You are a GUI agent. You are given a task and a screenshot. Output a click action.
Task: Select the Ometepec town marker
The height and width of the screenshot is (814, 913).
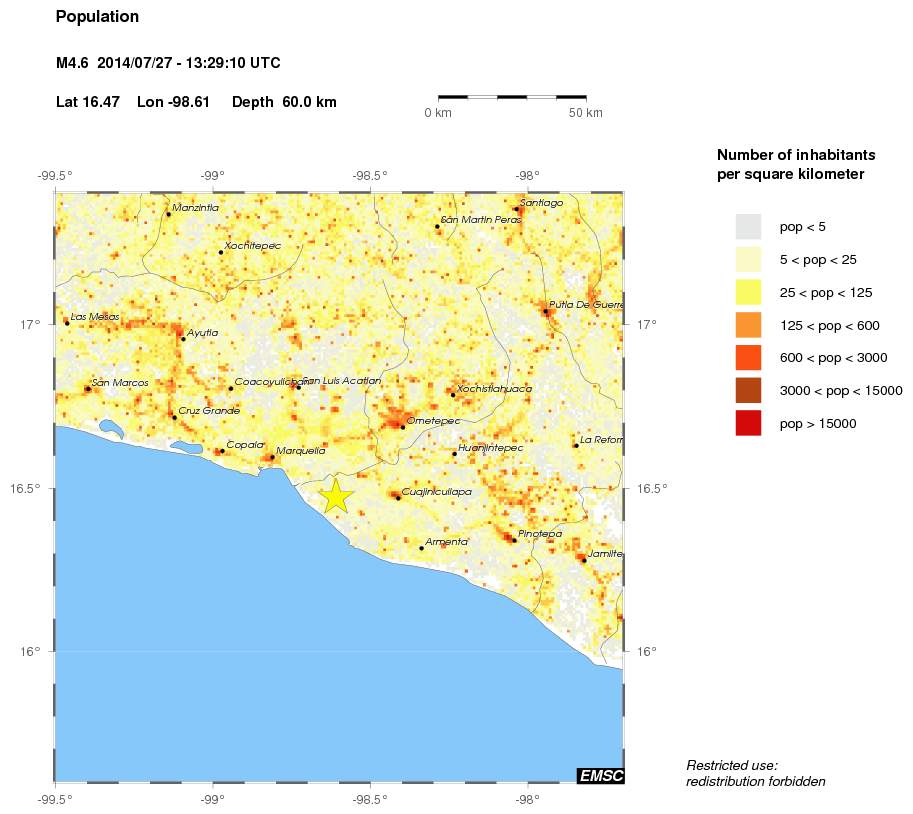coord(403,427)
